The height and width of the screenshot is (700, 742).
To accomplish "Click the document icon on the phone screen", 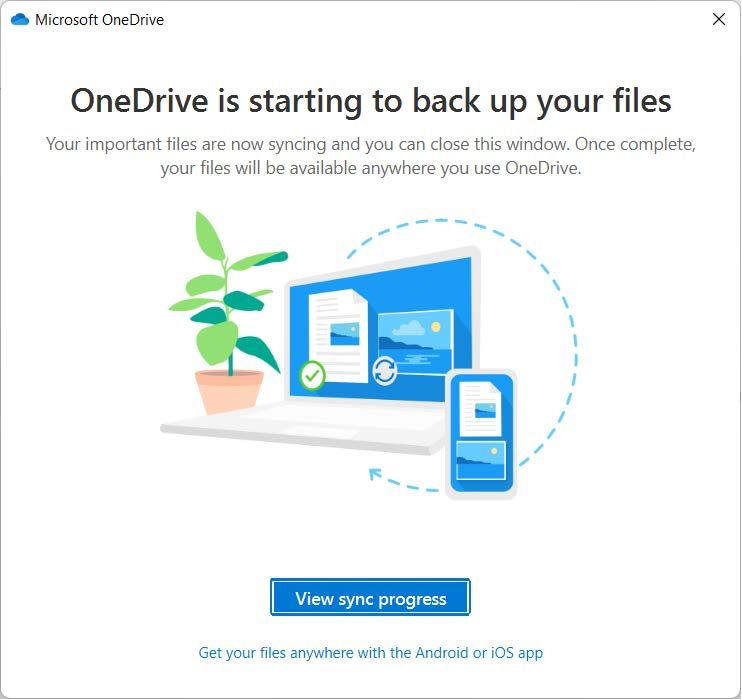I will coord(480,410).
